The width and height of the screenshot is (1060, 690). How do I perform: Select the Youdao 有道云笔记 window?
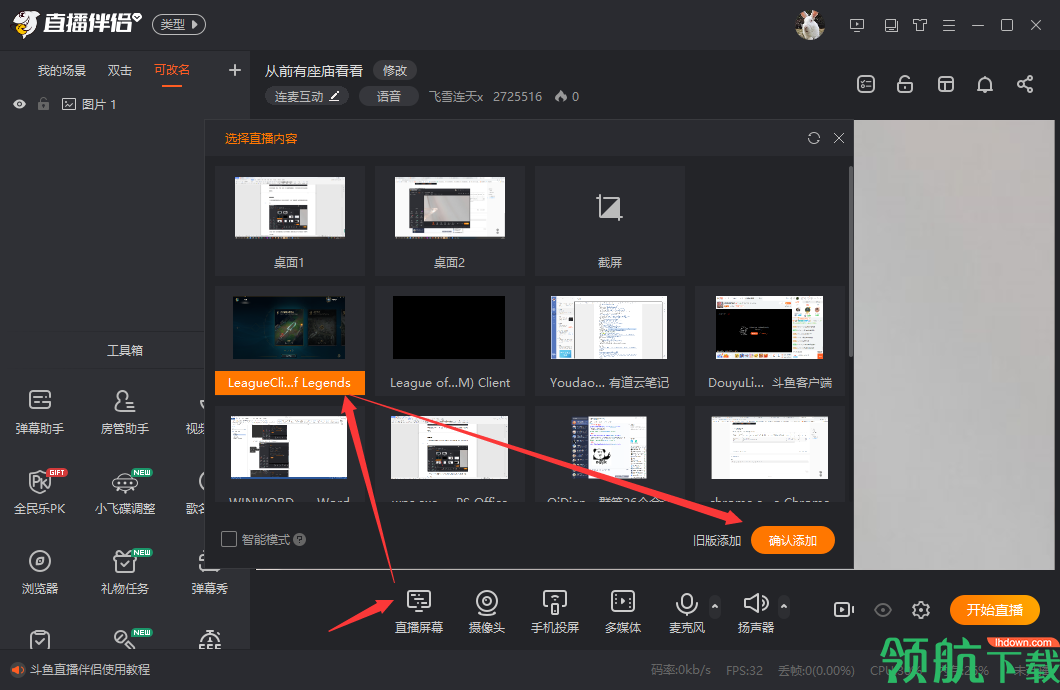[610, 341]
